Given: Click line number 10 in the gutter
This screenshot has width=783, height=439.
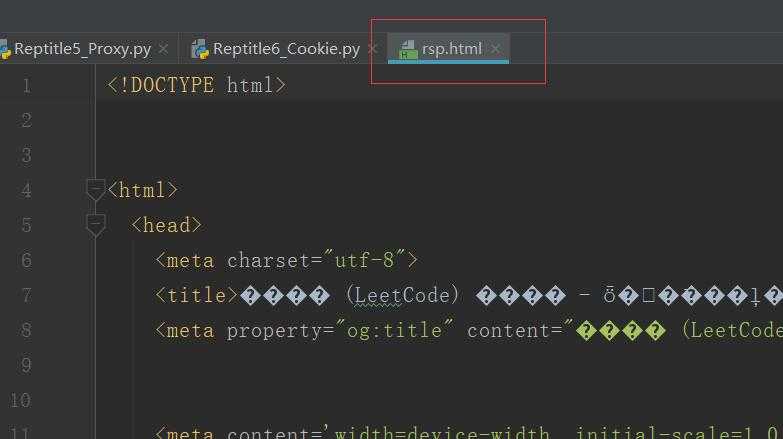Looking at the screenshot, I should (x=20, y=400).
